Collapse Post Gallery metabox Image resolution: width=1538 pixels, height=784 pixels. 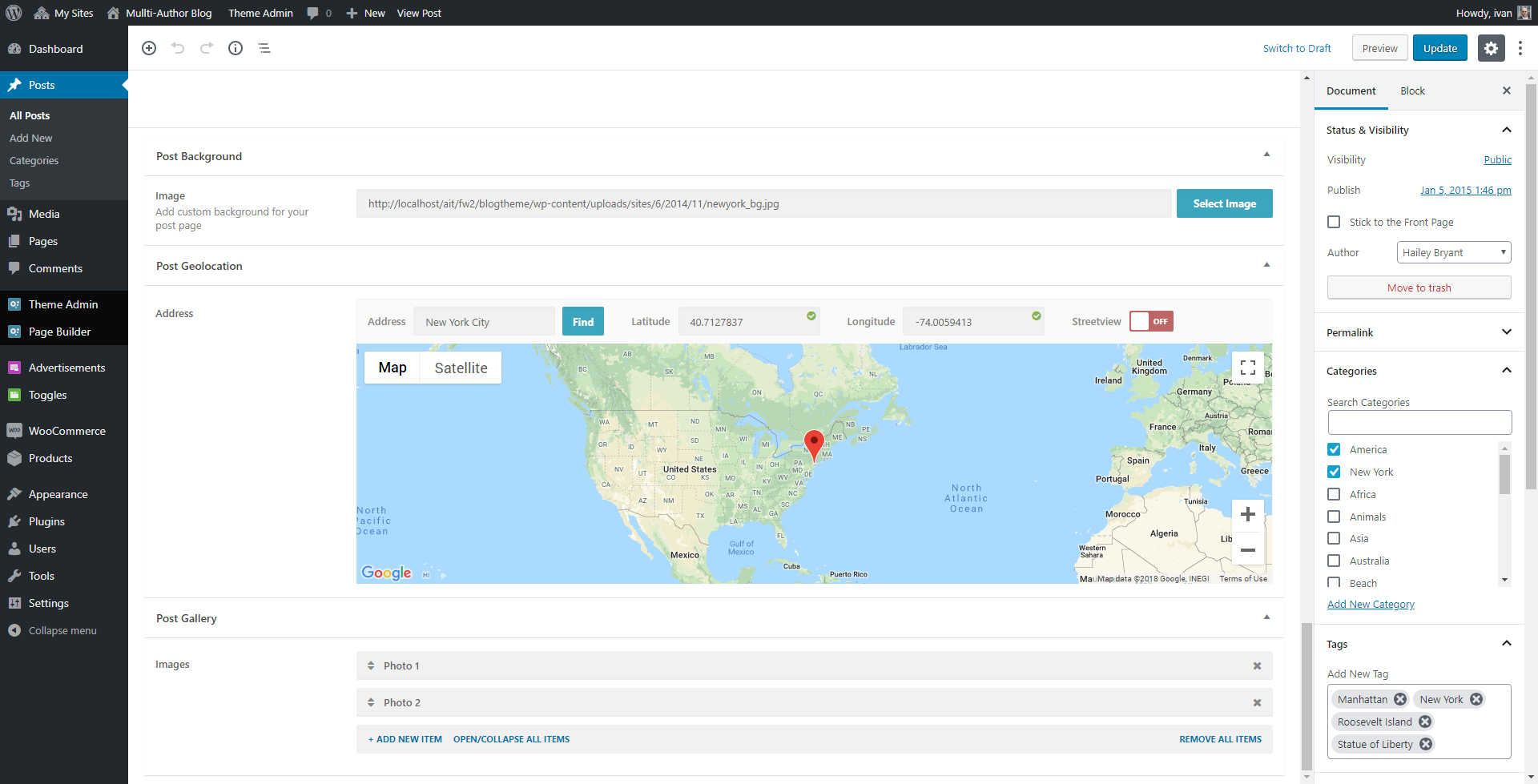(1266, 617)
